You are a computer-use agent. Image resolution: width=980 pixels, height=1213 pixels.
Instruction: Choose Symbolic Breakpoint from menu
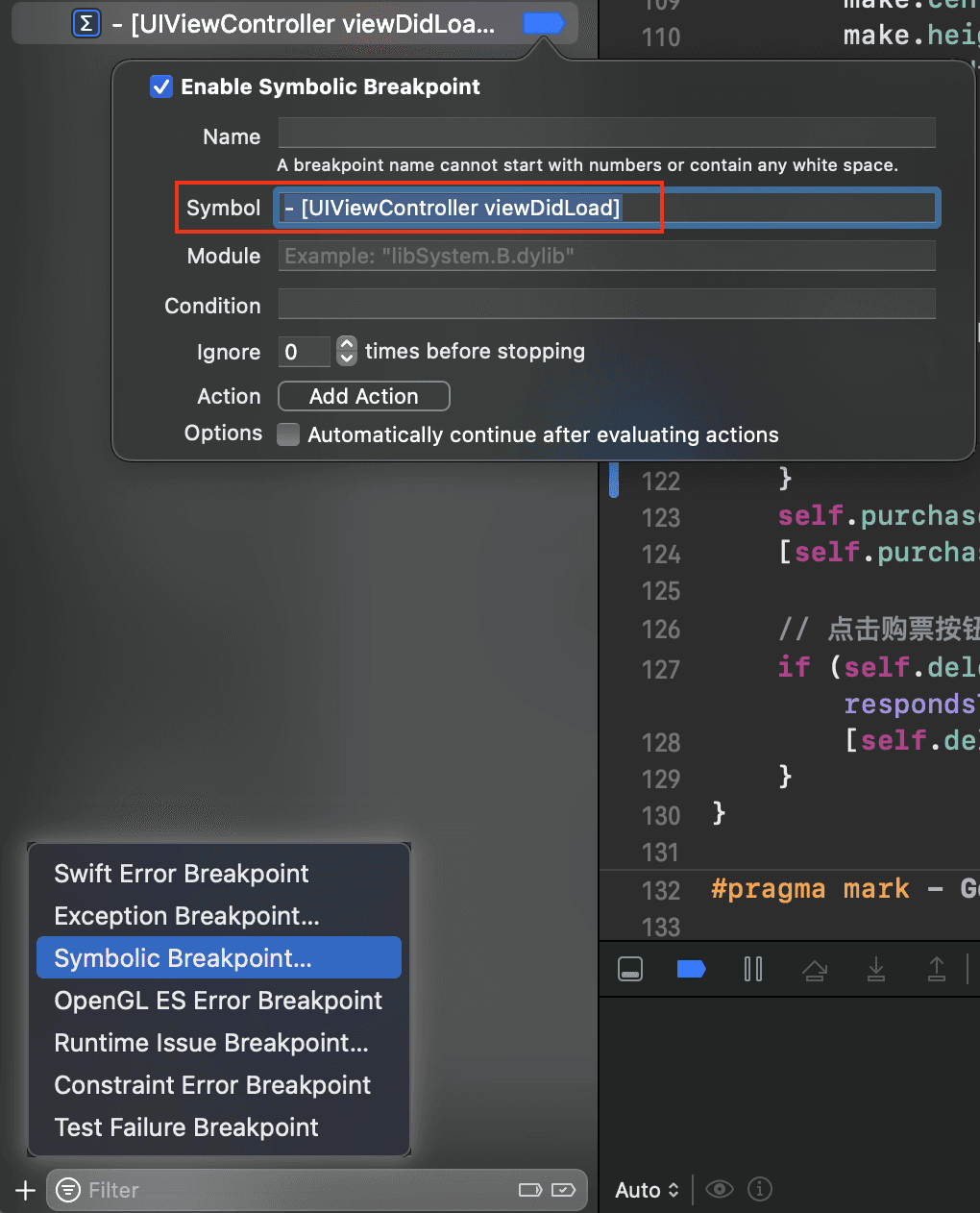[x=219, y=958]
